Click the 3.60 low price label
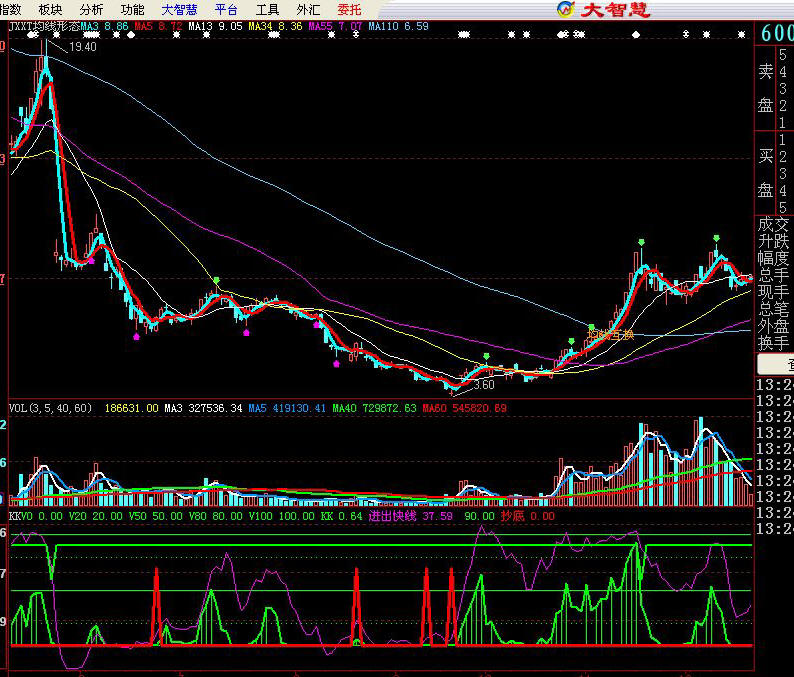This screenshot has height=677, width=794. click(484, 385)
